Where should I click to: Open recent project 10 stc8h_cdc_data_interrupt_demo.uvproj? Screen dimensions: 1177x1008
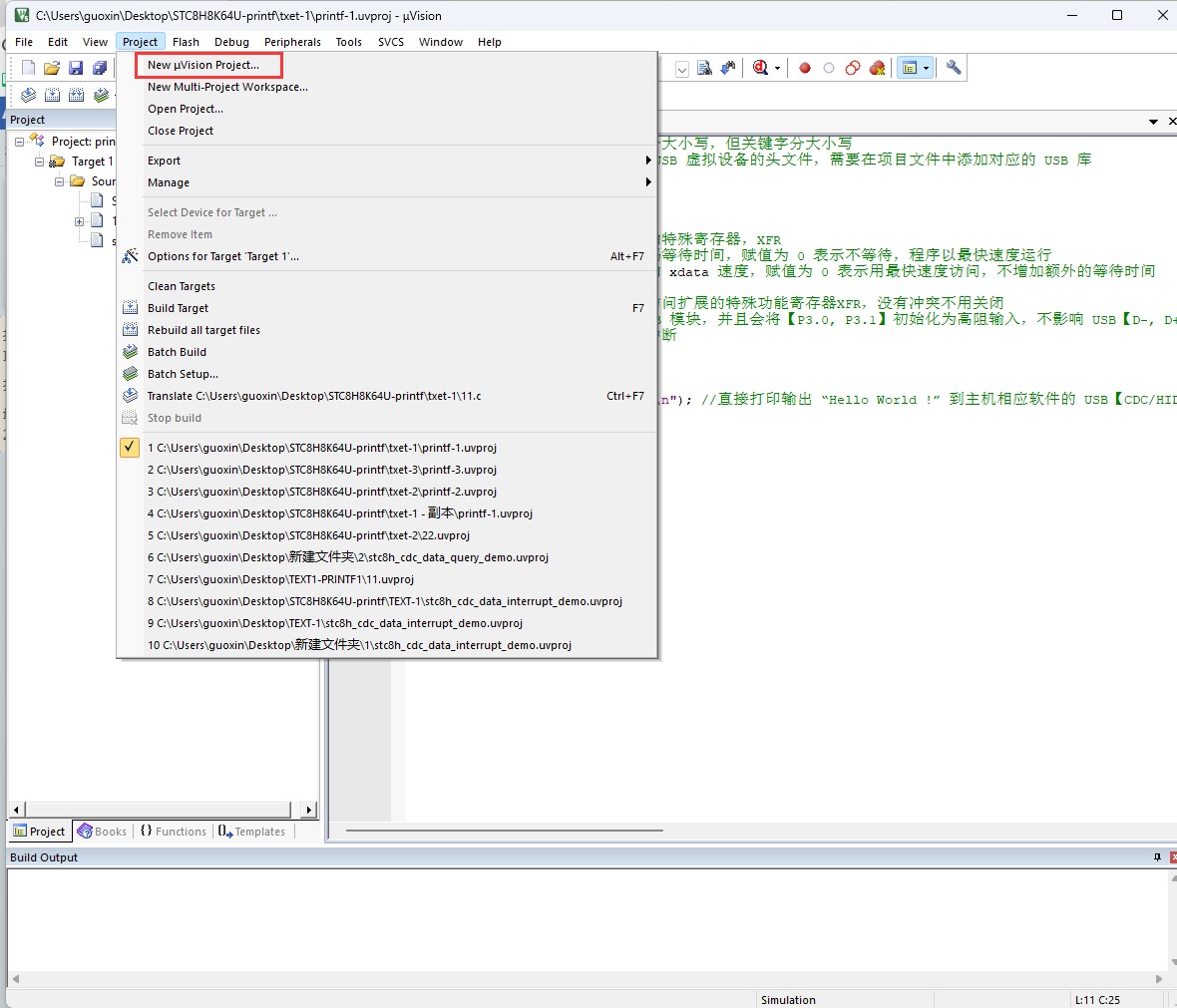pos(359,645)
